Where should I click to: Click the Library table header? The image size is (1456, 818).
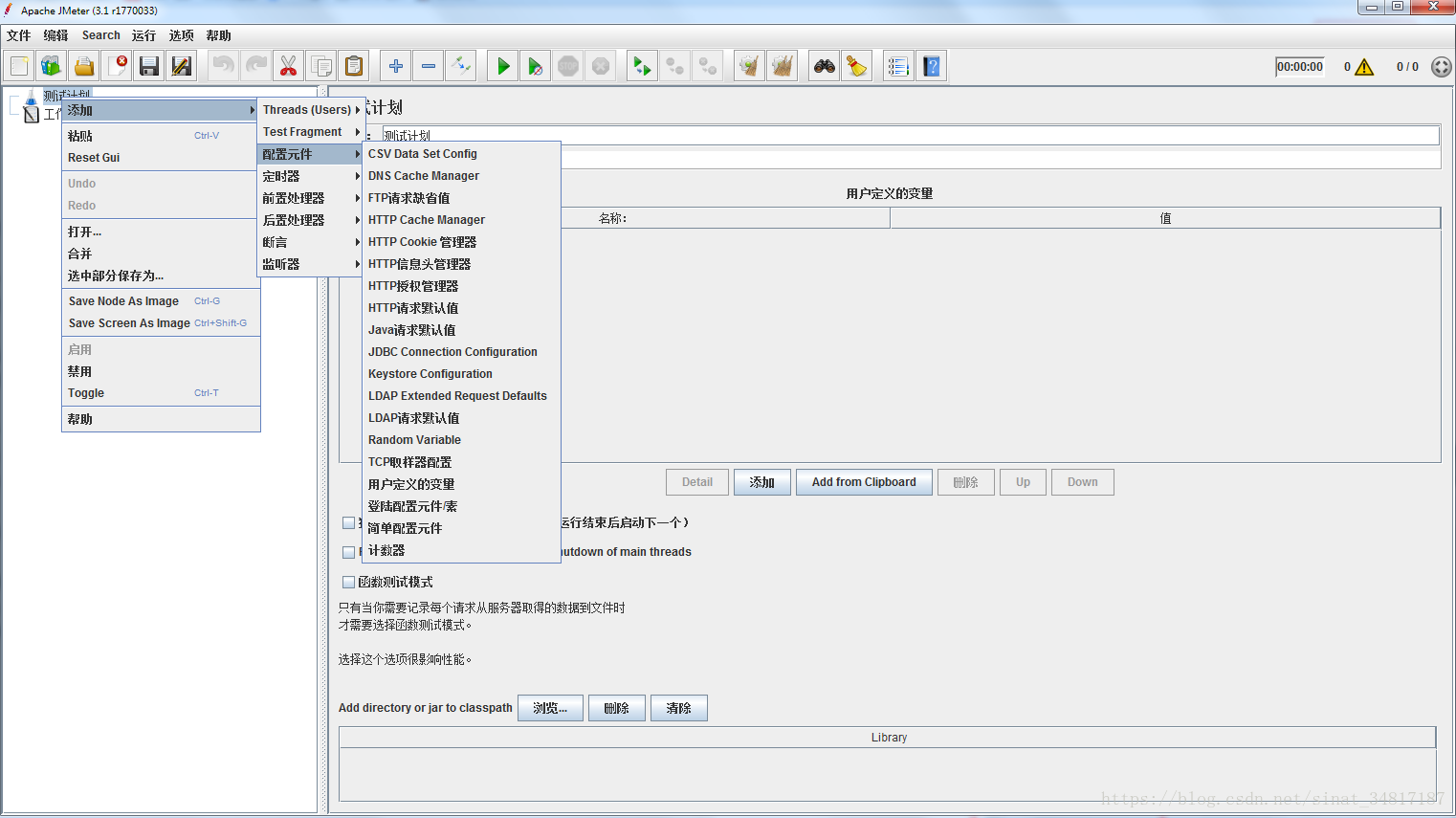pos(888,738)
